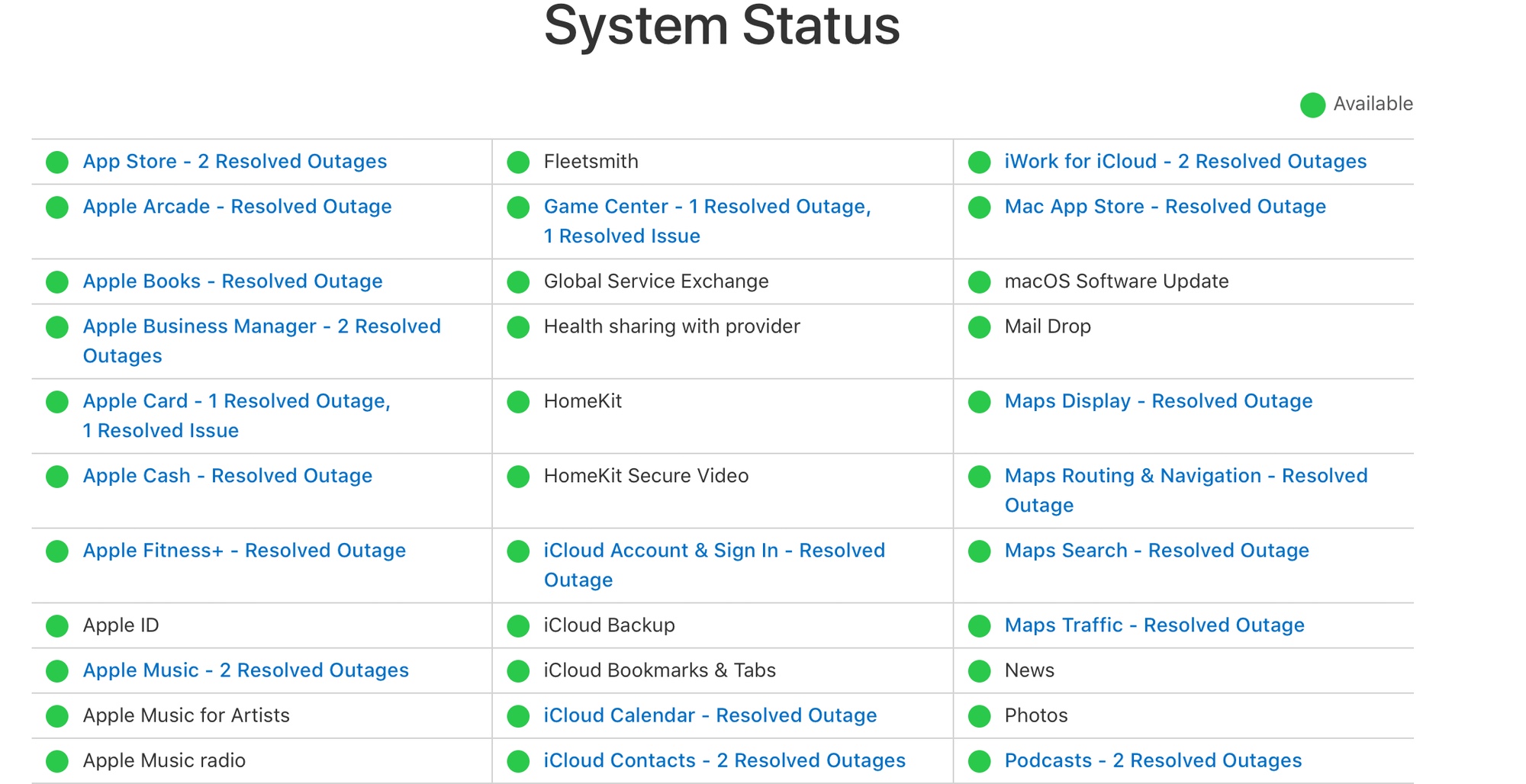Click status dot beside Global Service Exchange
1526x784 pixels.
[518, 282]
